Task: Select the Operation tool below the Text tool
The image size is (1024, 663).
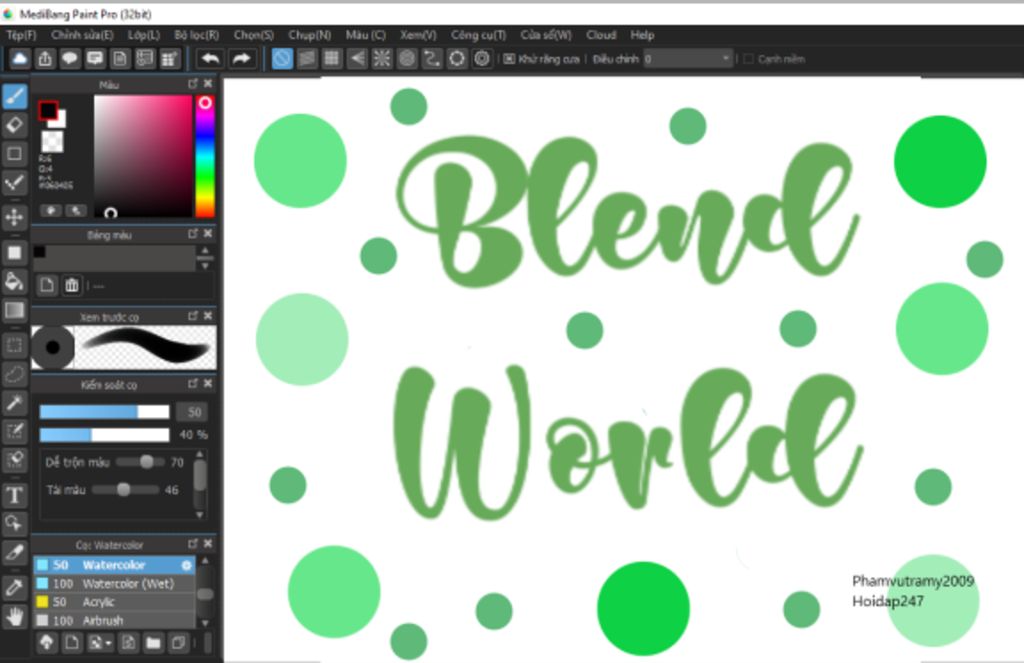Action: 14,523
